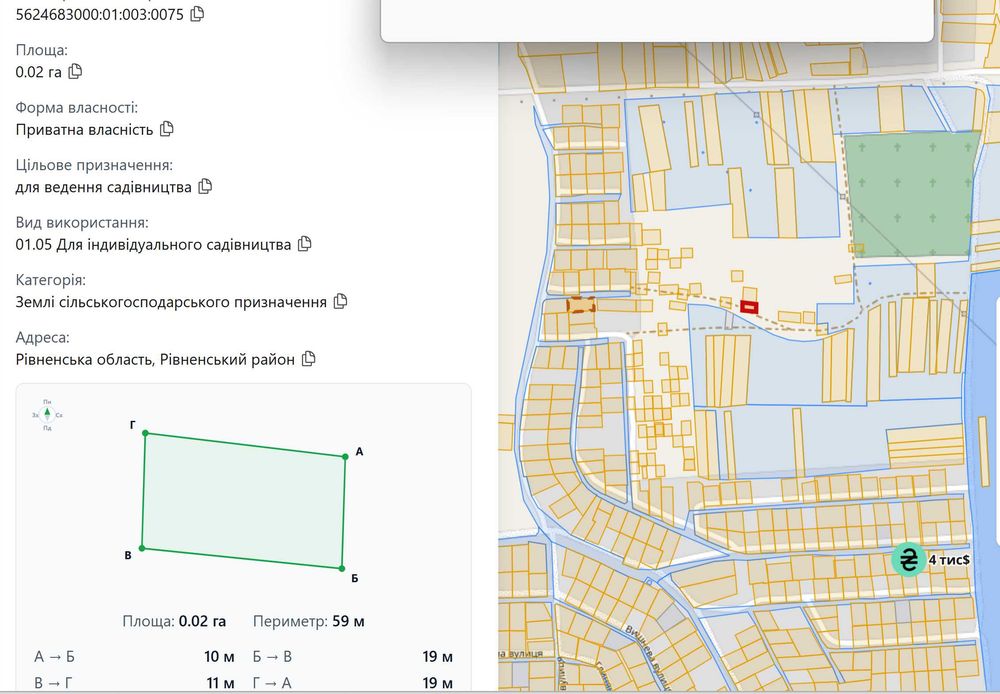Viewport: 1000px width, 694px height.
Task: Copy the Приватна власність ownership text
Action: 166,129
